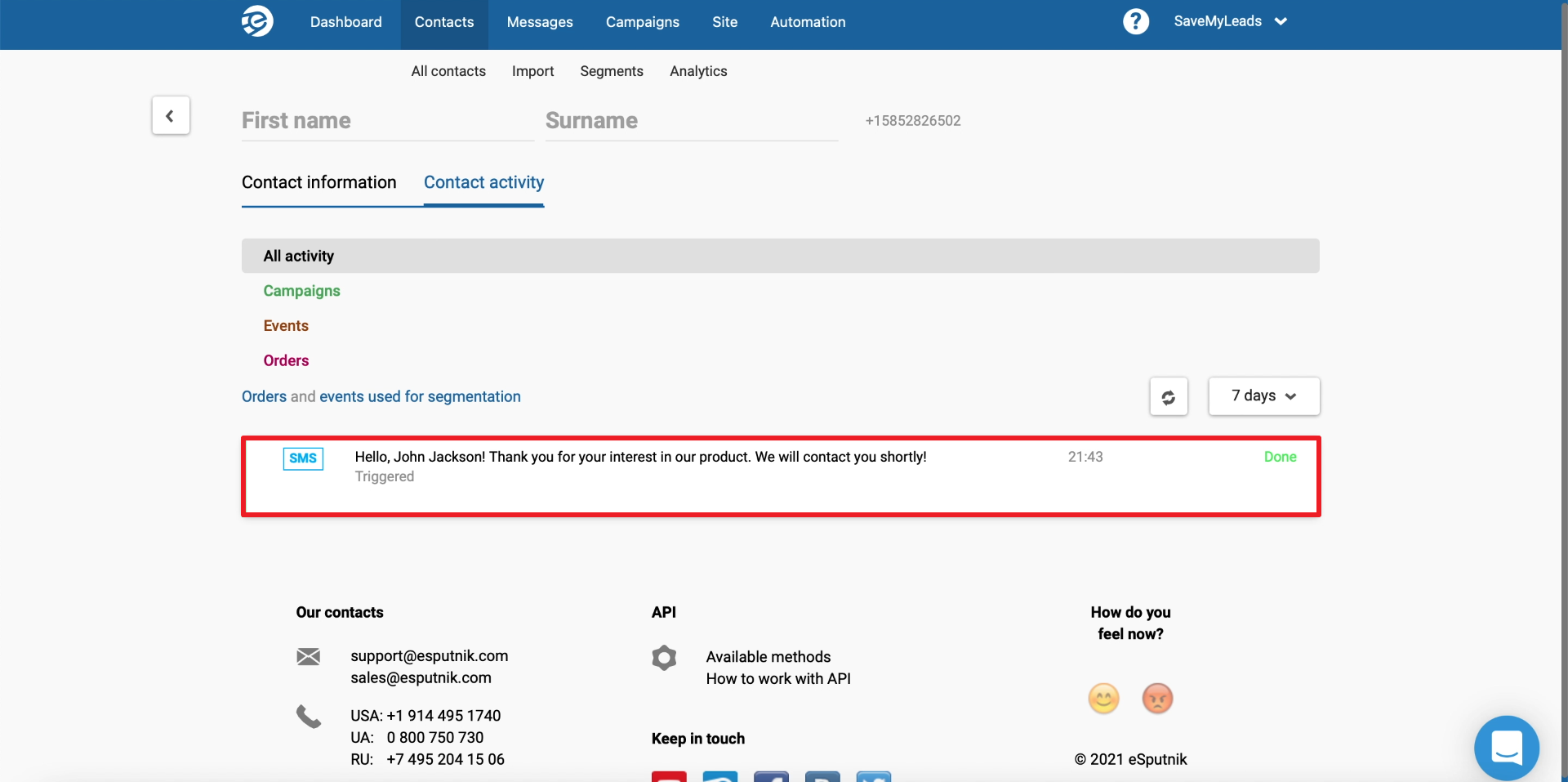Select the All activity filter
Image resolution: width=1568 pixels, height=782 pixels.
781,256
